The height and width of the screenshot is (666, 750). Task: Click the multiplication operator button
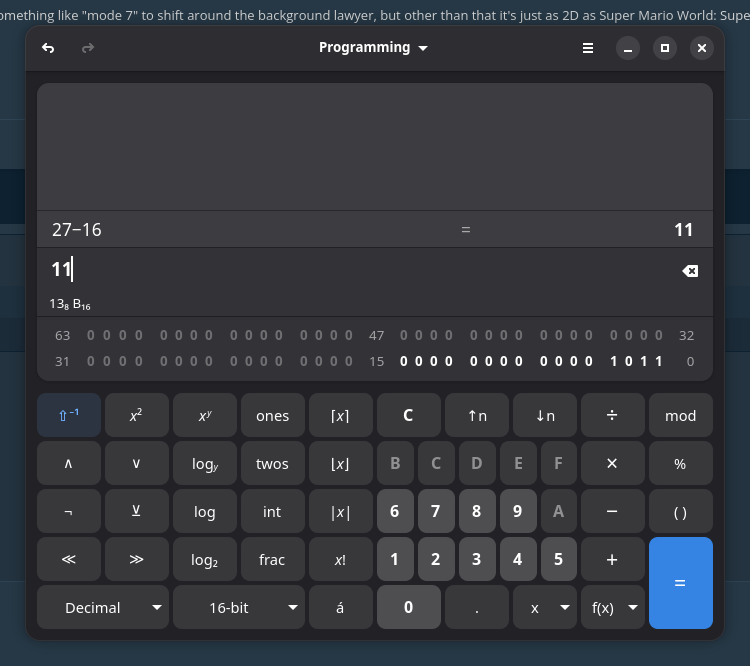tap(613, 463)
